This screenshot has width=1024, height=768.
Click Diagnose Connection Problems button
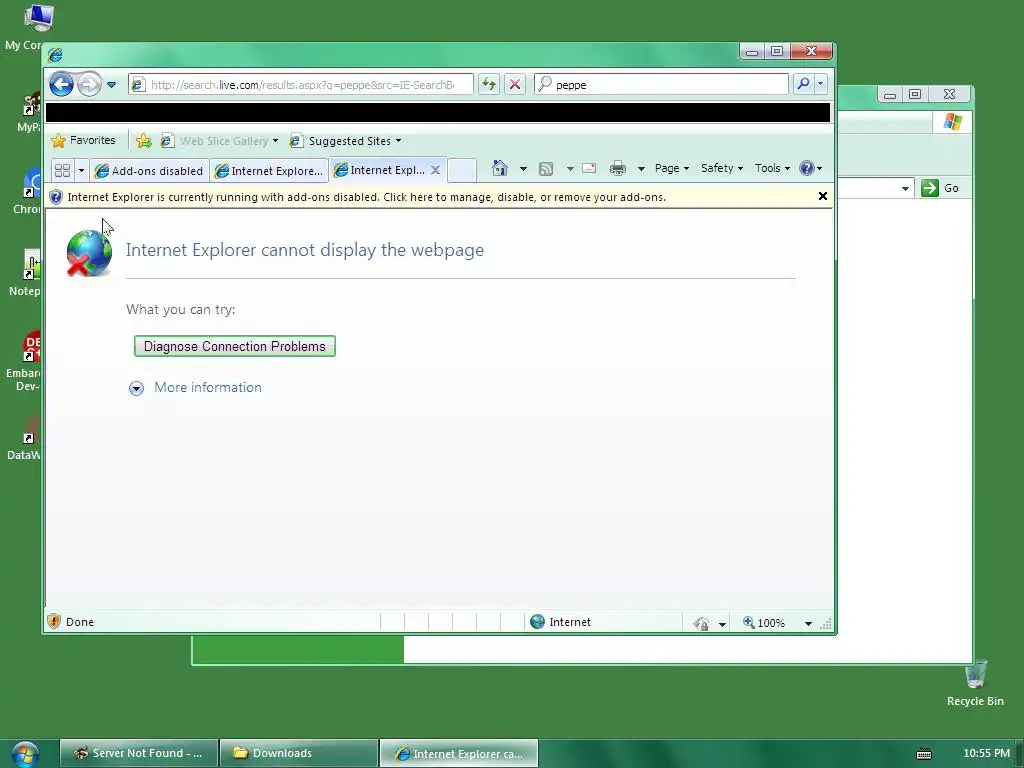coord(234,346)
